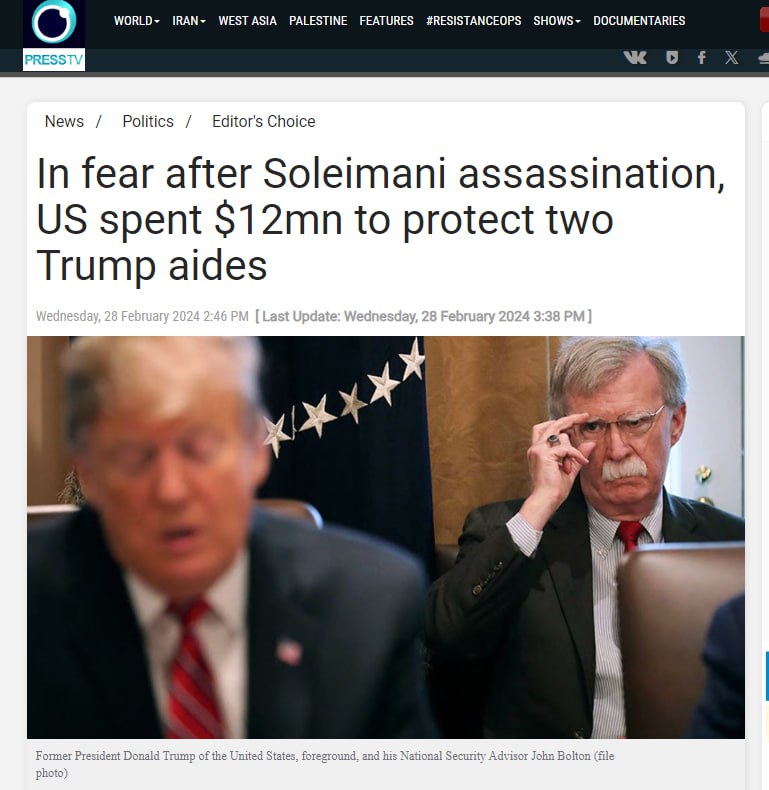Expand the IRAN dropdown menu
This screenshot has height=790, width=769.
(189, 21)
